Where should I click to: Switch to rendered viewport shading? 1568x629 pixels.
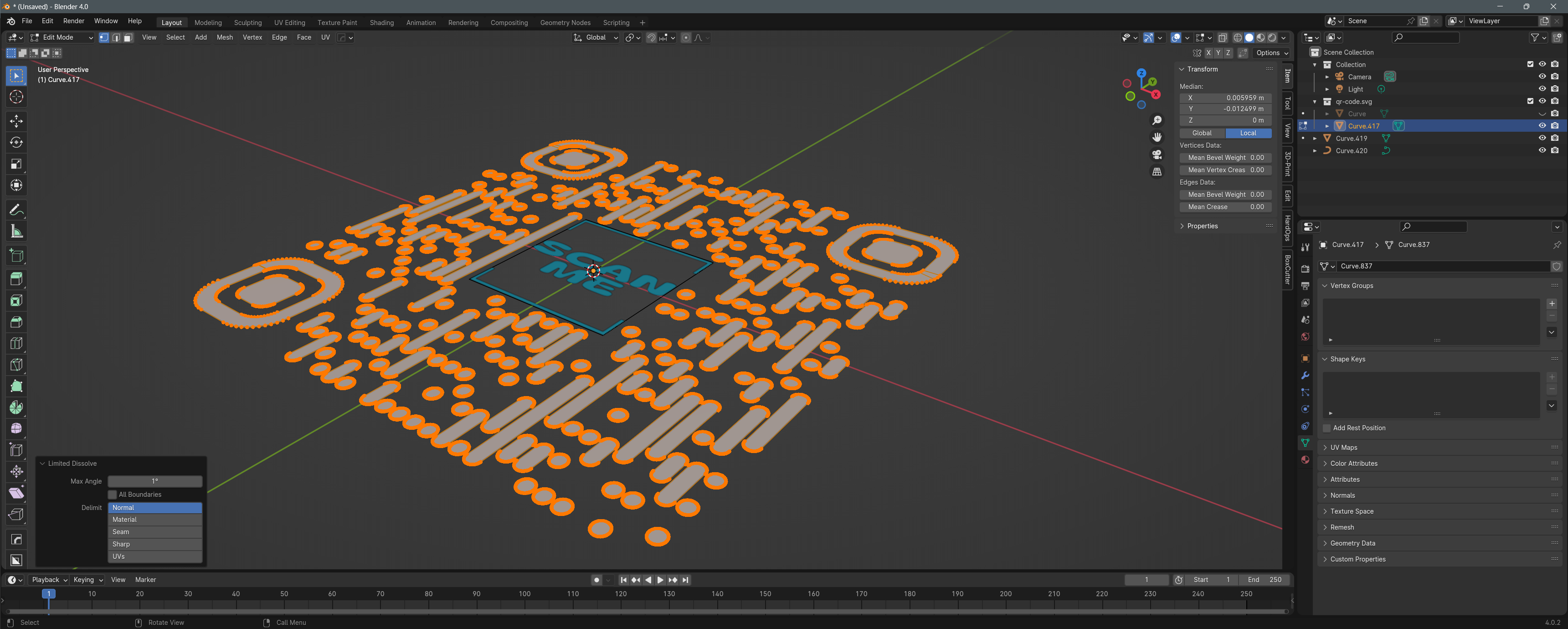point(1272,38)
